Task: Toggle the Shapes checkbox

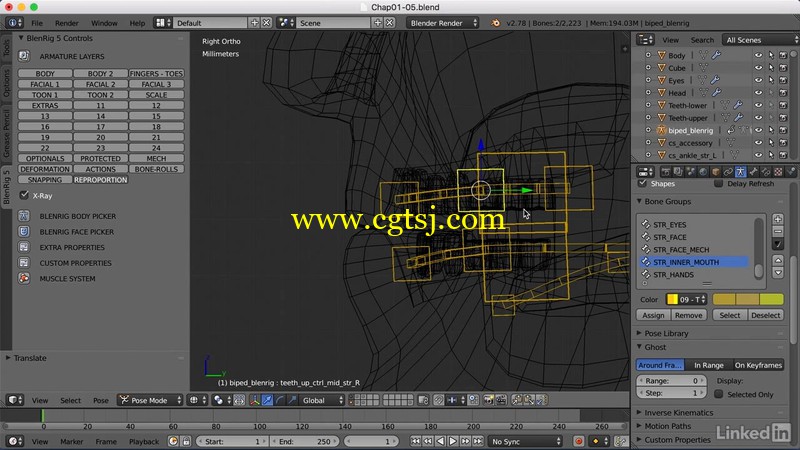Action: pyautogui.click(x=642, y=183)
